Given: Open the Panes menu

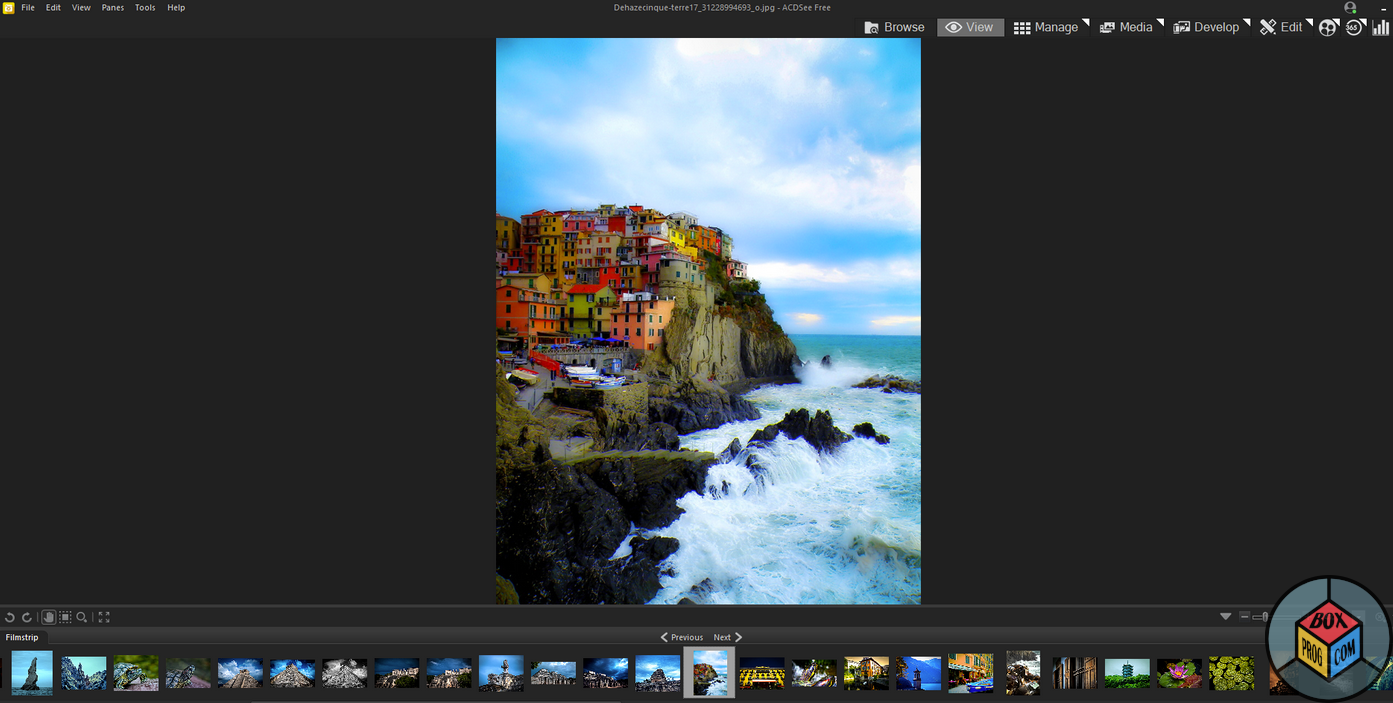Looking at the screenshot, I should [x=113, y=7].
